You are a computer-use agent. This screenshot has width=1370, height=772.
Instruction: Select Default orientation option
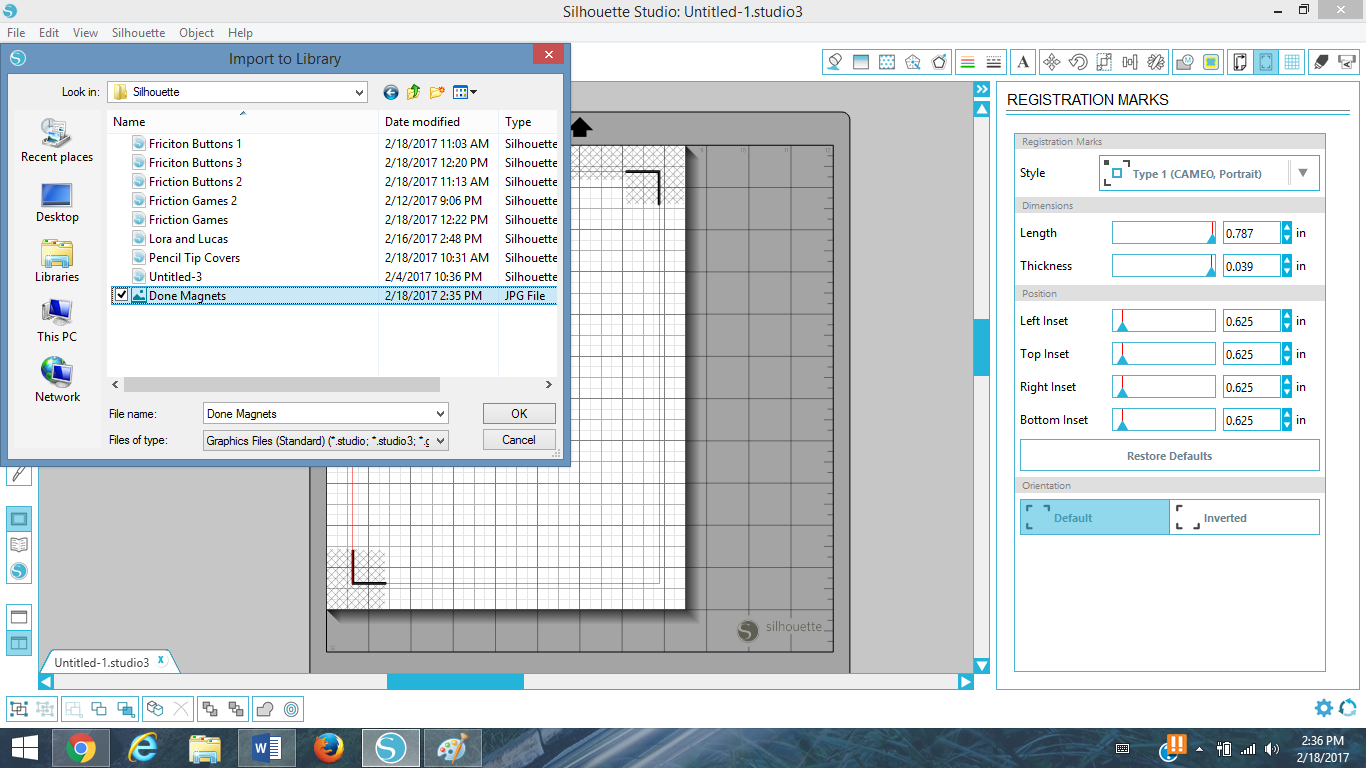pos(1095,517)
